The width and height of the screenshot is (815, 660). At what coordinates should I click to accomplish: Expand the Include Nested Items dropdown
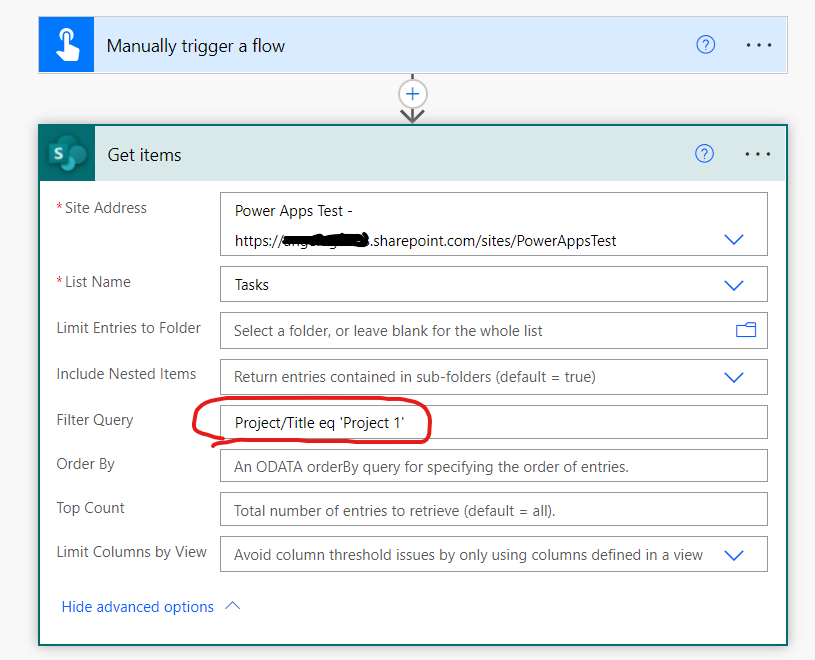(x=734, y=377)
